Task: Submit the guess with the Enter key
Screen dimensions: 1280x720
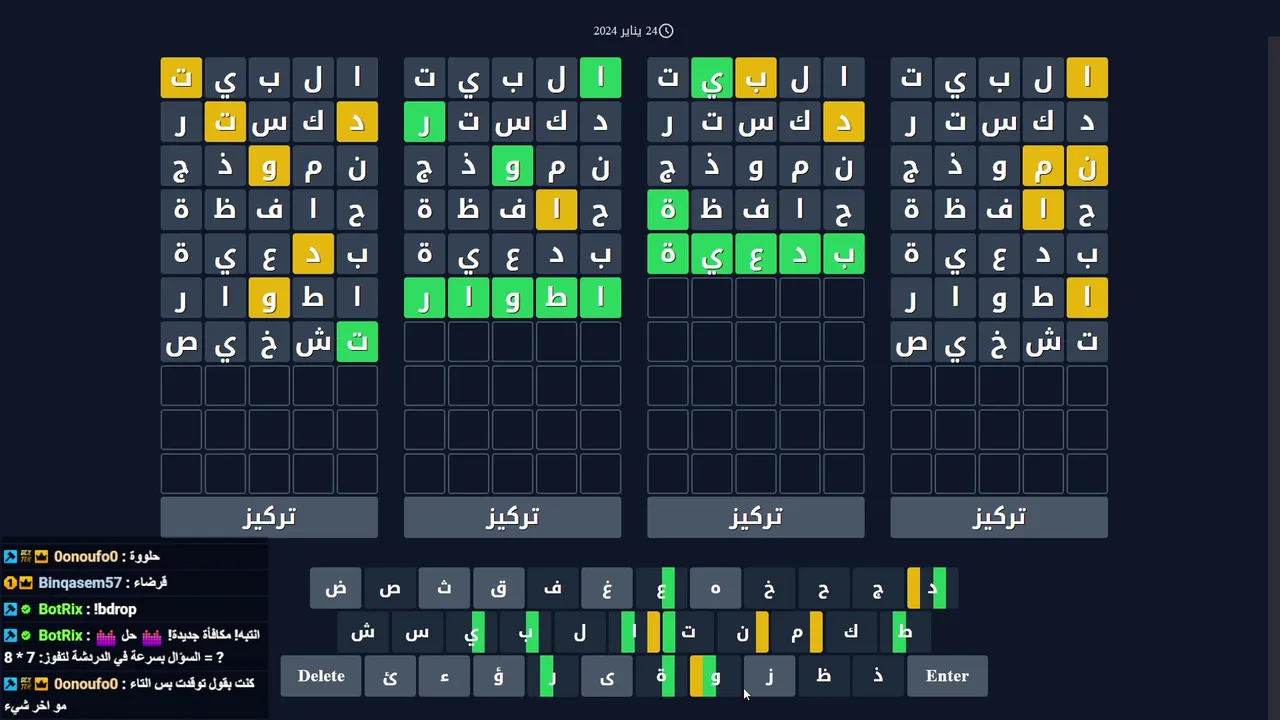Action: tap(947, 676)
